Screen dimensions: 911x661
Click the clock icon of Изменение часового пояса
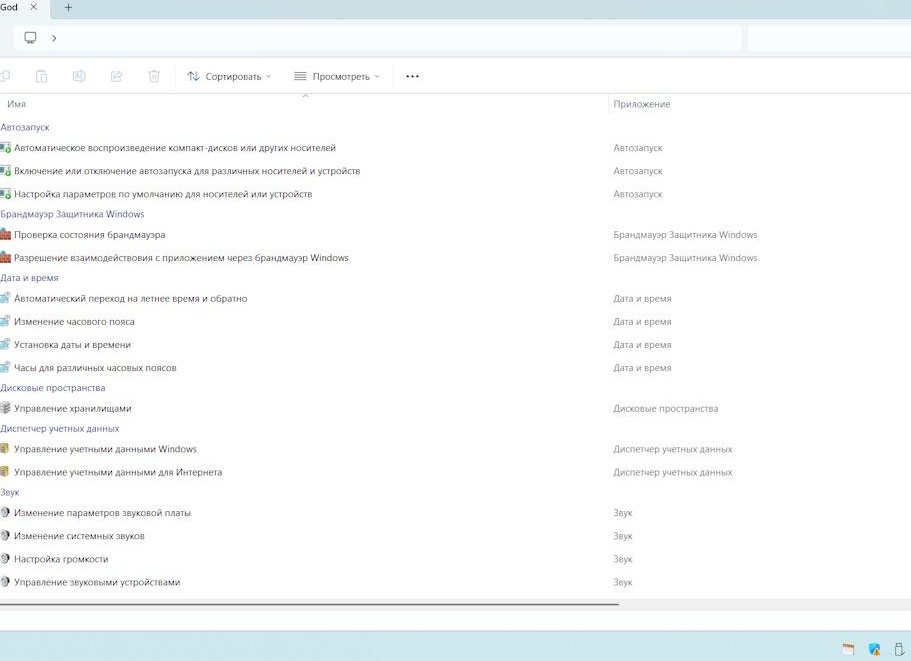point(5,321)
